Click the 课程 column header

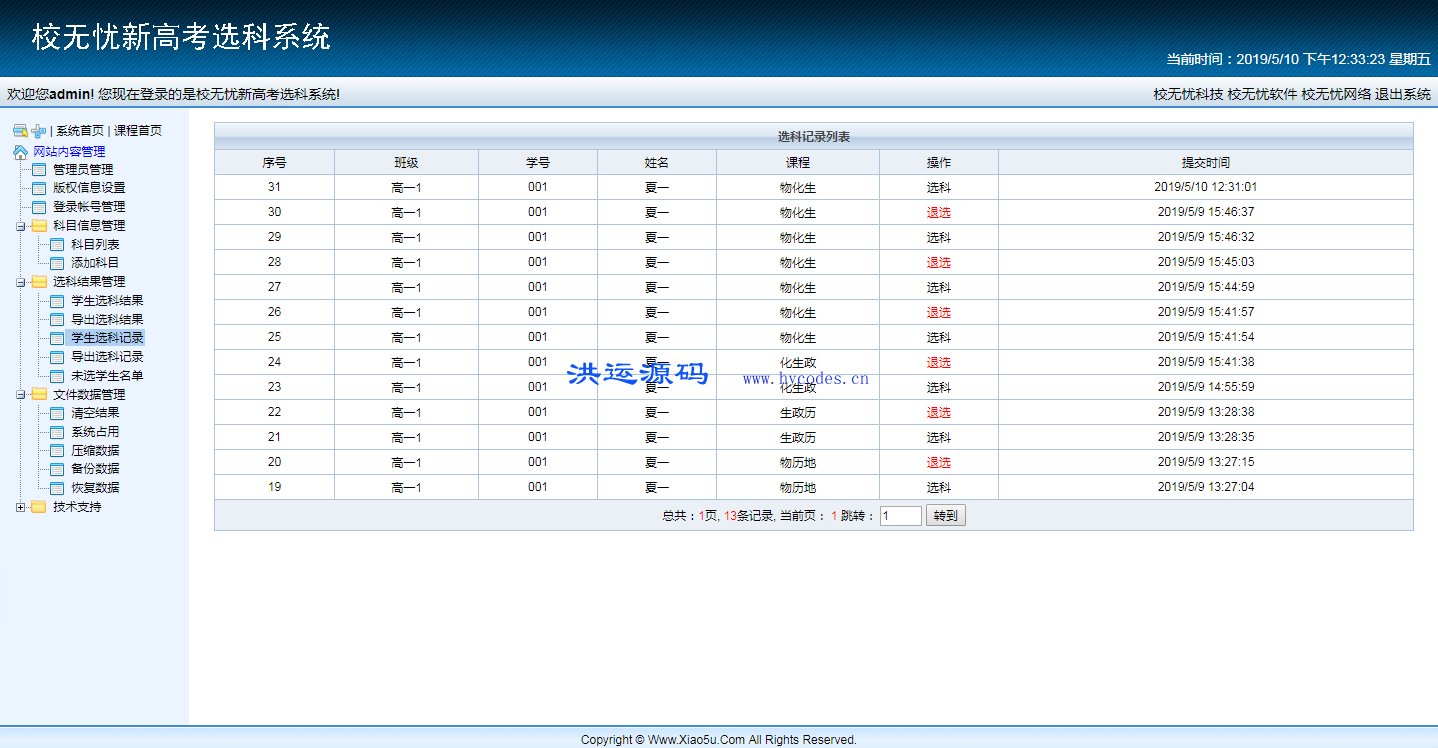798,162
